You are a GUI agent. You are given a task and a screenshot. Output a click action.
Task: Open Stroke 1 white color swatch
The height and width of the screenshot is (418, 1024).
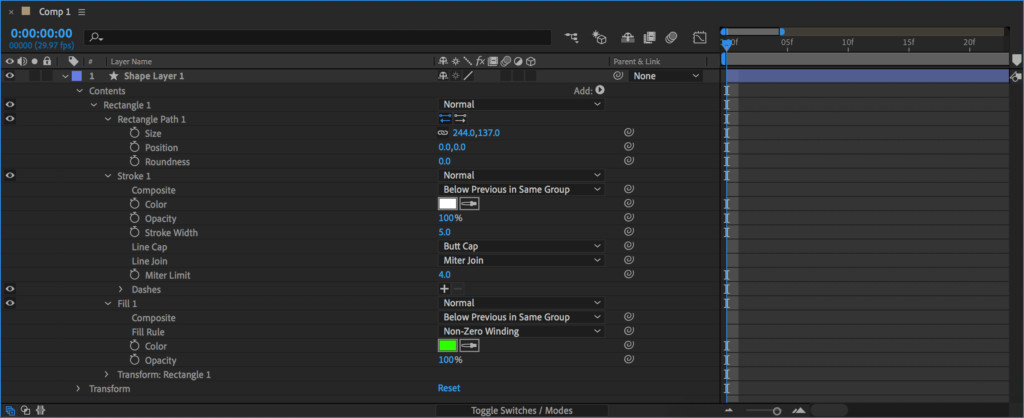point(447,204)
